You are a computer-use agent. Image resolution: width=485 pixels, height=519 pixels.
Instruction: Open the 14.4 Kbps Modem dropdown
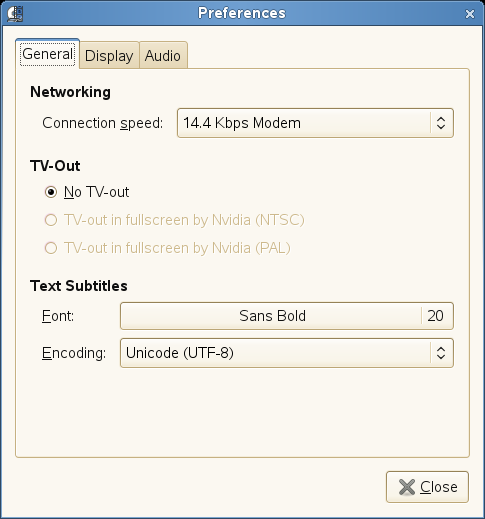point(315,123)
